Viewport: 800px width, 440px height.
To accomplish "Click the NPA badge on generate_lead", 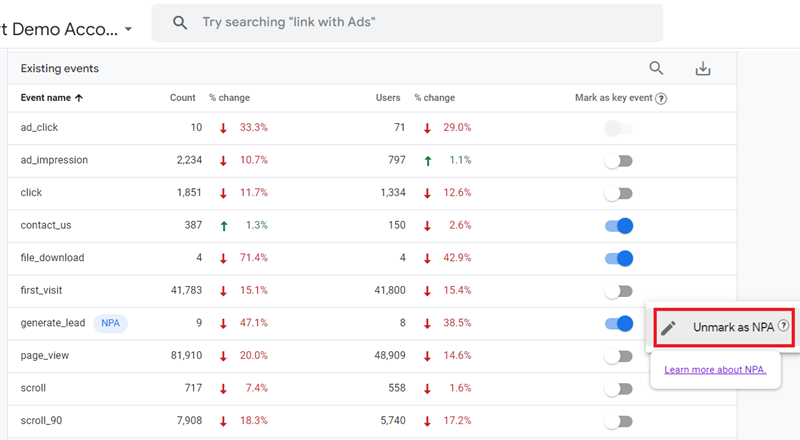I will coord(110,323).
